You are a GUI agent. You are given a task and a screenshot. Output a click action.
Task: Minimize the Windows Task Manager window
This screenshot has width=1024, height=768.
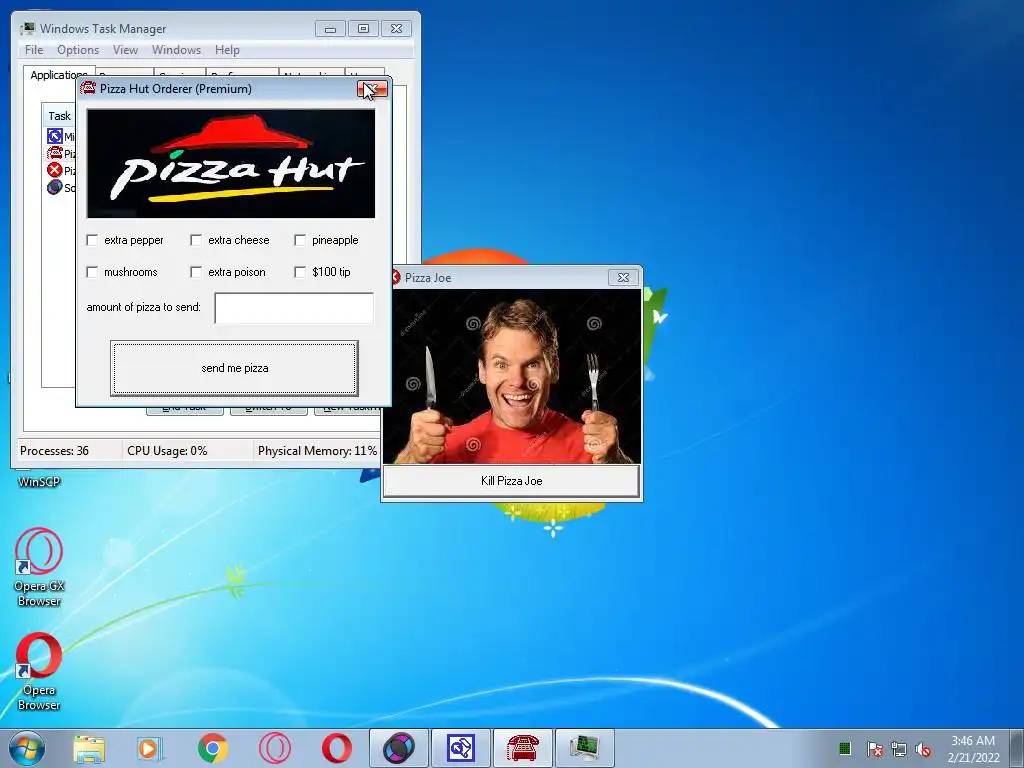click(x=330, y=29)
